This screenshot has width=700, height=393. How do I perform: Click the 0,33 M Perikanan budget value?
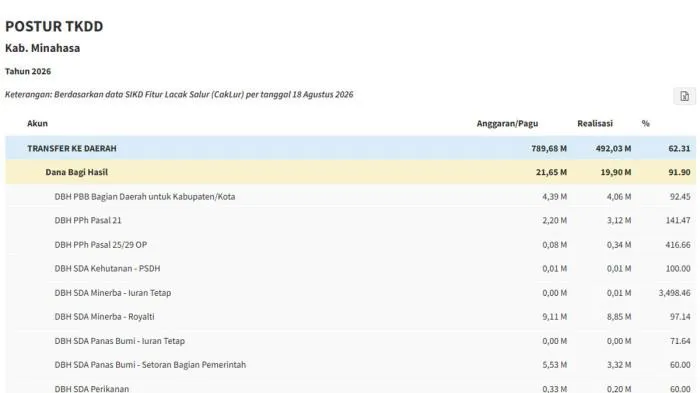[x=554, y=389]
